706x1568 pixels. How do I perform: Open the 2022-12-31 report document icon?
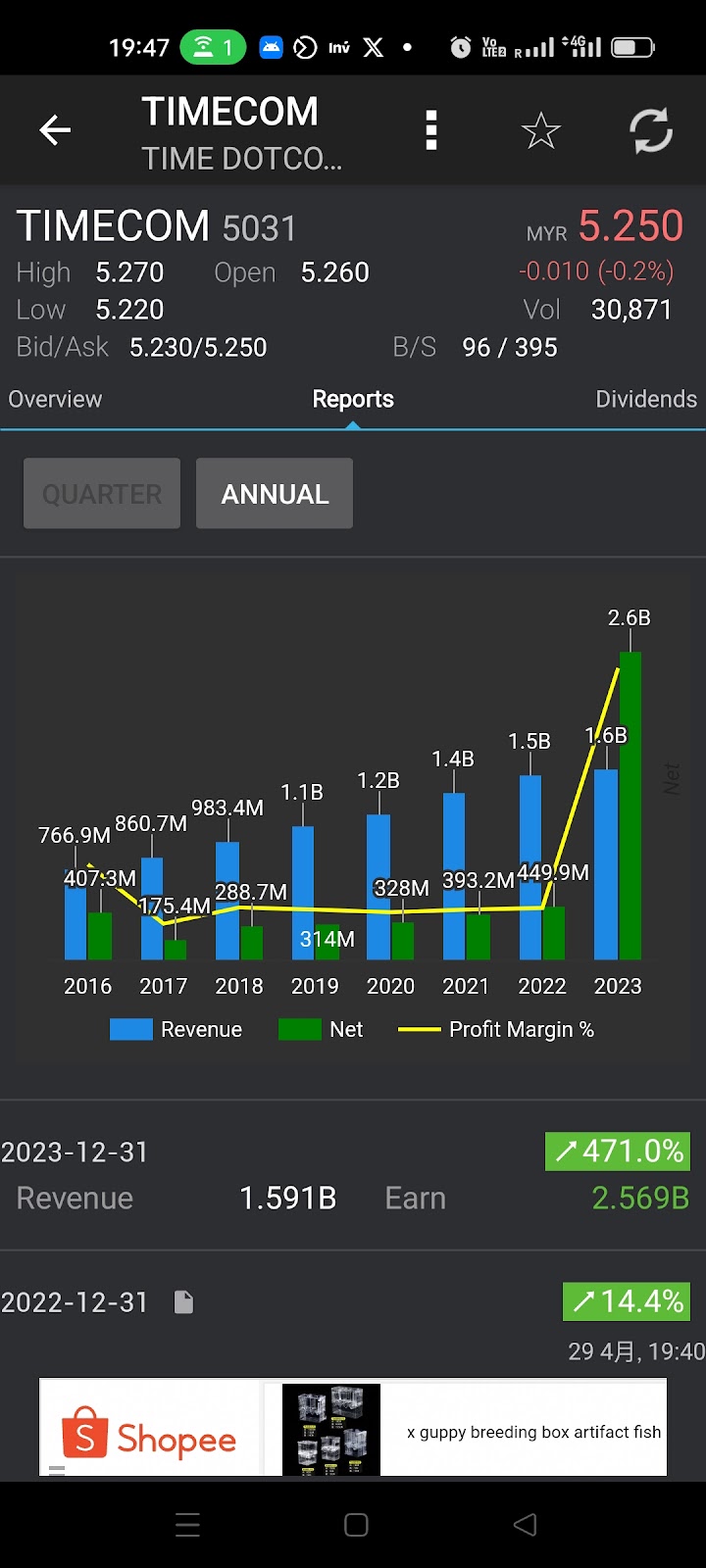pos(183,1301)
